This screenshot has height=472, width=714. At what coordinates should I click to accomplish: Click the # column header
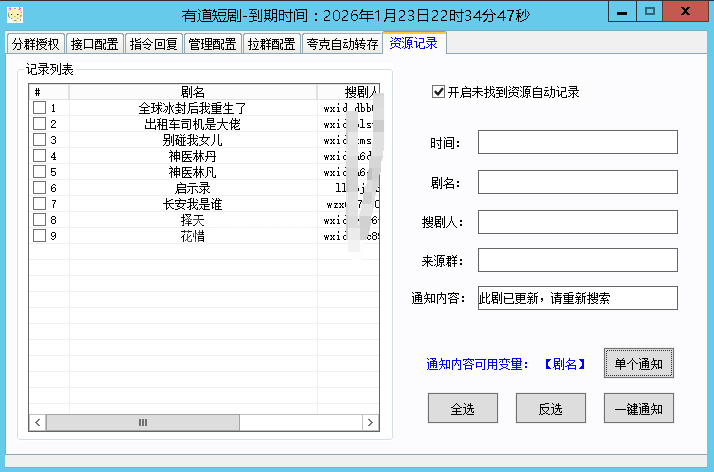[49, 92]
